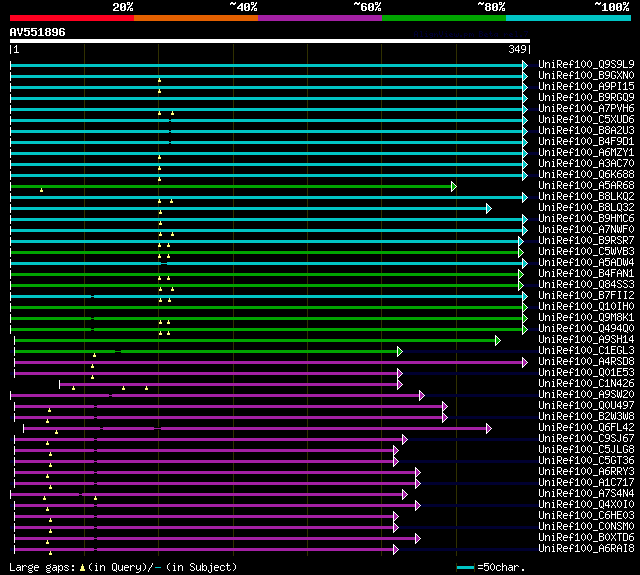Click UniRef100_Q10IH0 label
The image size is (640, 575).
click(586, 307)
